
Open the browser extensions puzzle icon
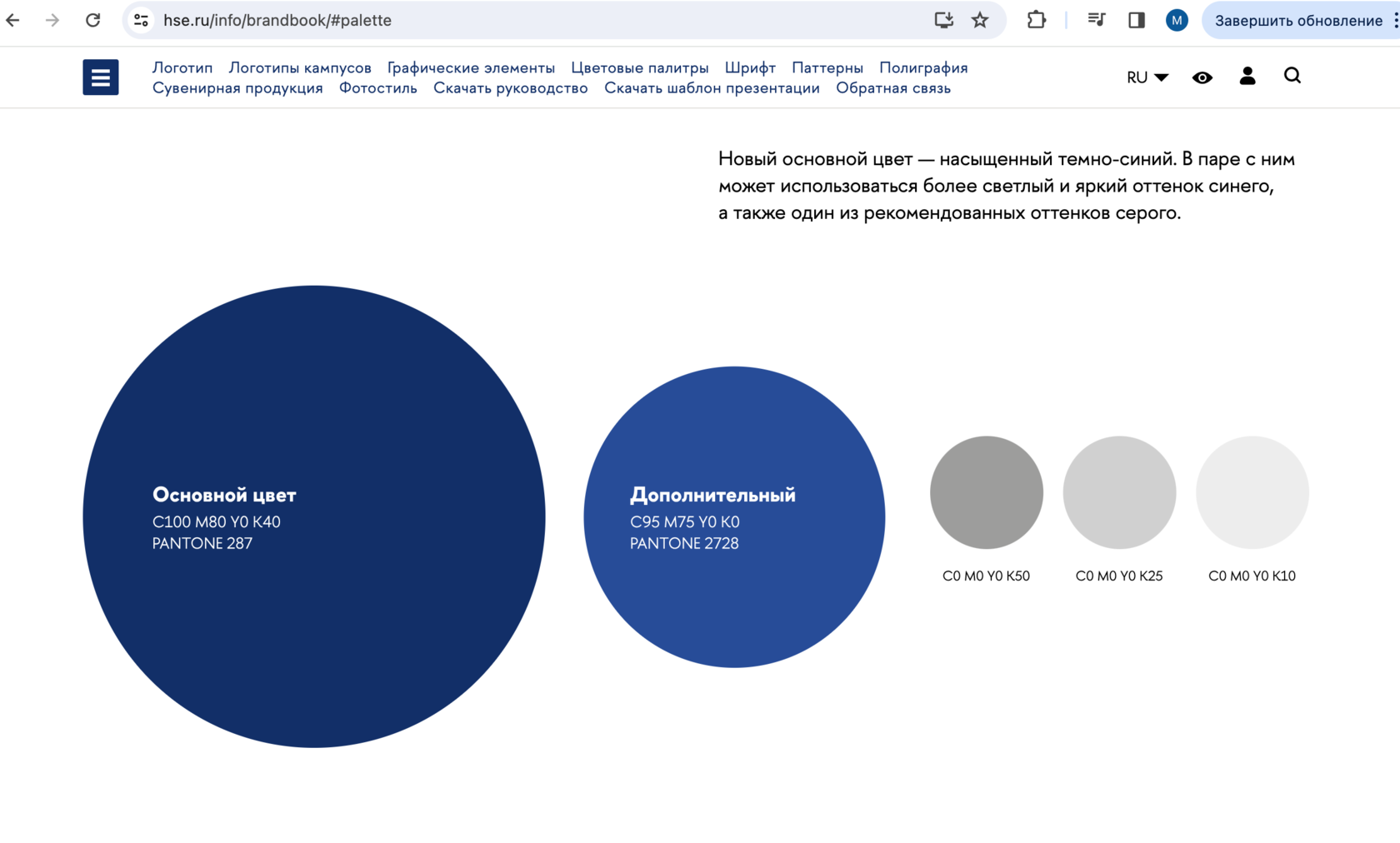1036,20
